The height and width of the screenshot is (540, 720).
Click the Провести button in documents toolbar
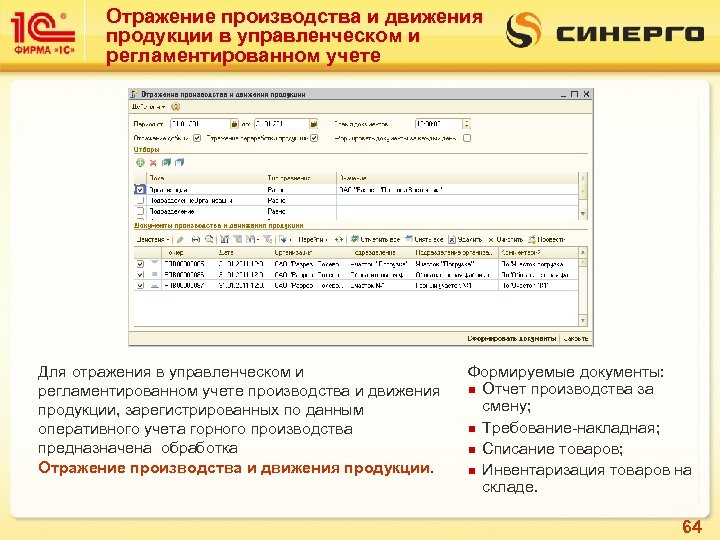[x=546, y=239]
